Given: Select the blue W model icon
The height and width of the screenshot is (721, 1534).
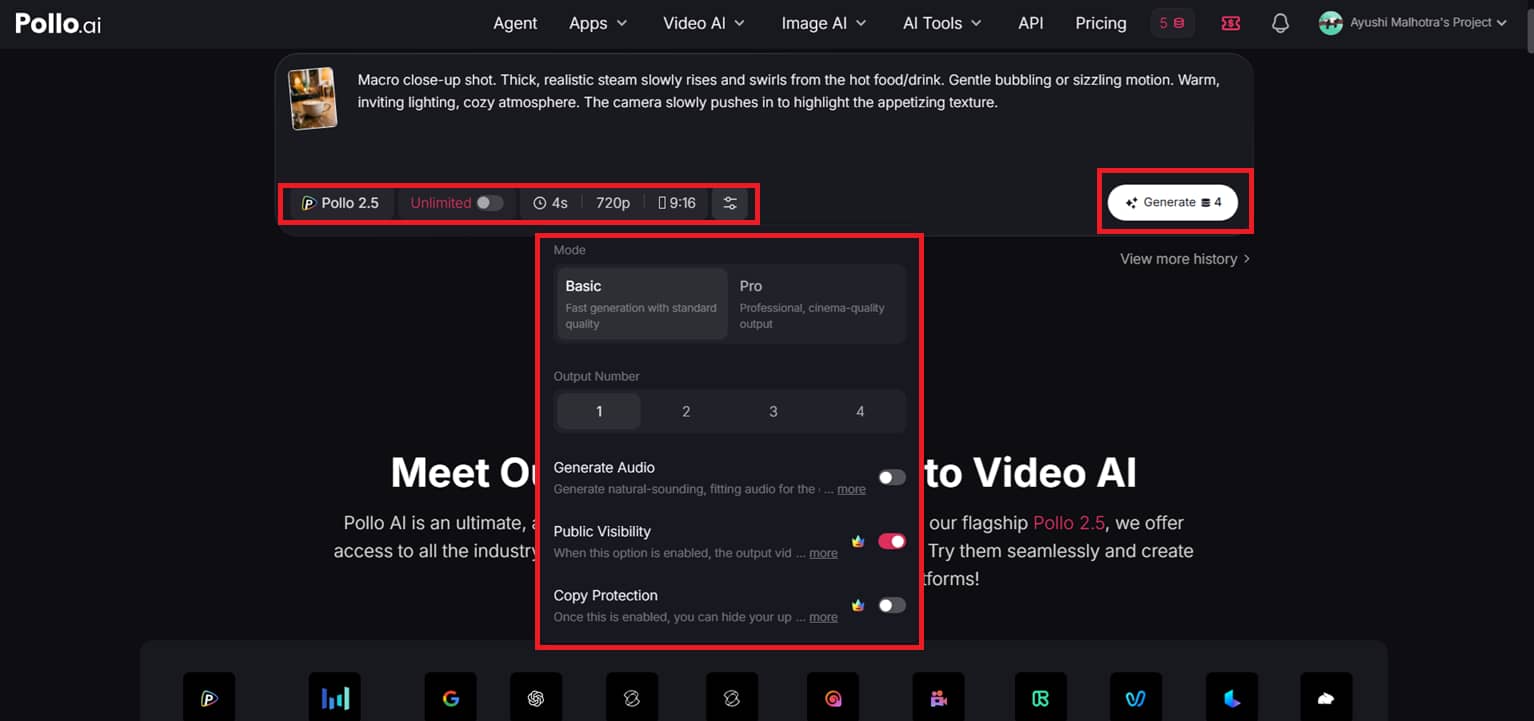Looking at the screenshot, I should point(1136,698).
